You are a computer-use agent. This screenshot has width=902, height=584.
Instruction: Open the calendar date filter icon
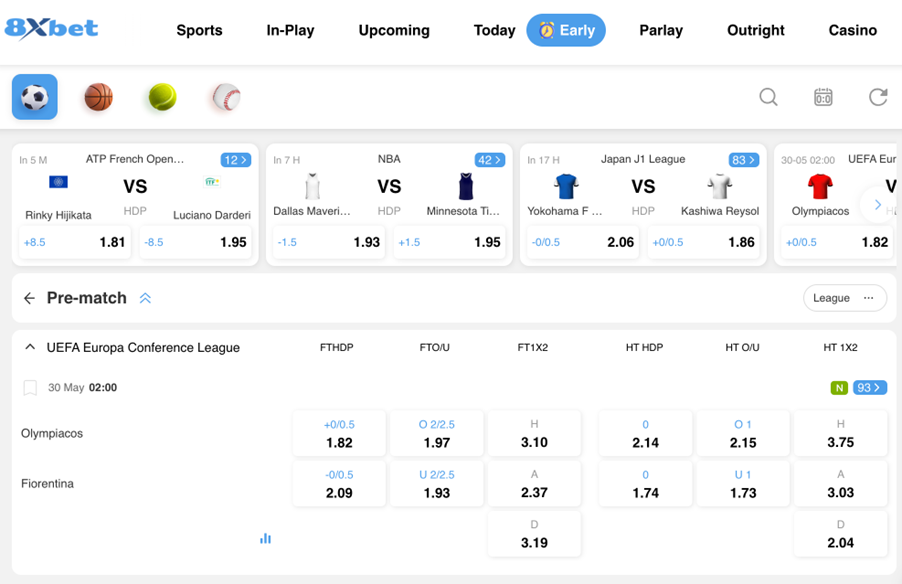coord(823,97)
